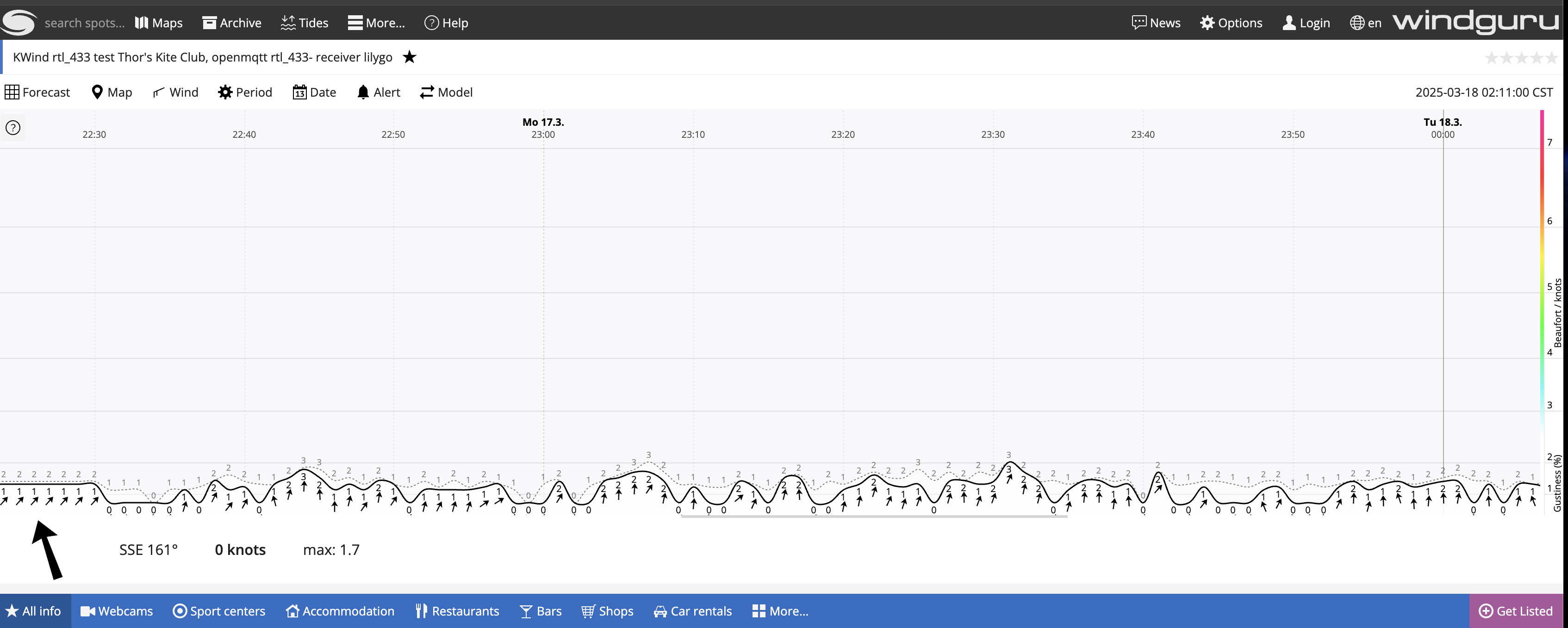This screenshot has width=1568, height=628.
Task: Click the graph horizontal scrollbar
Action: 874,517
